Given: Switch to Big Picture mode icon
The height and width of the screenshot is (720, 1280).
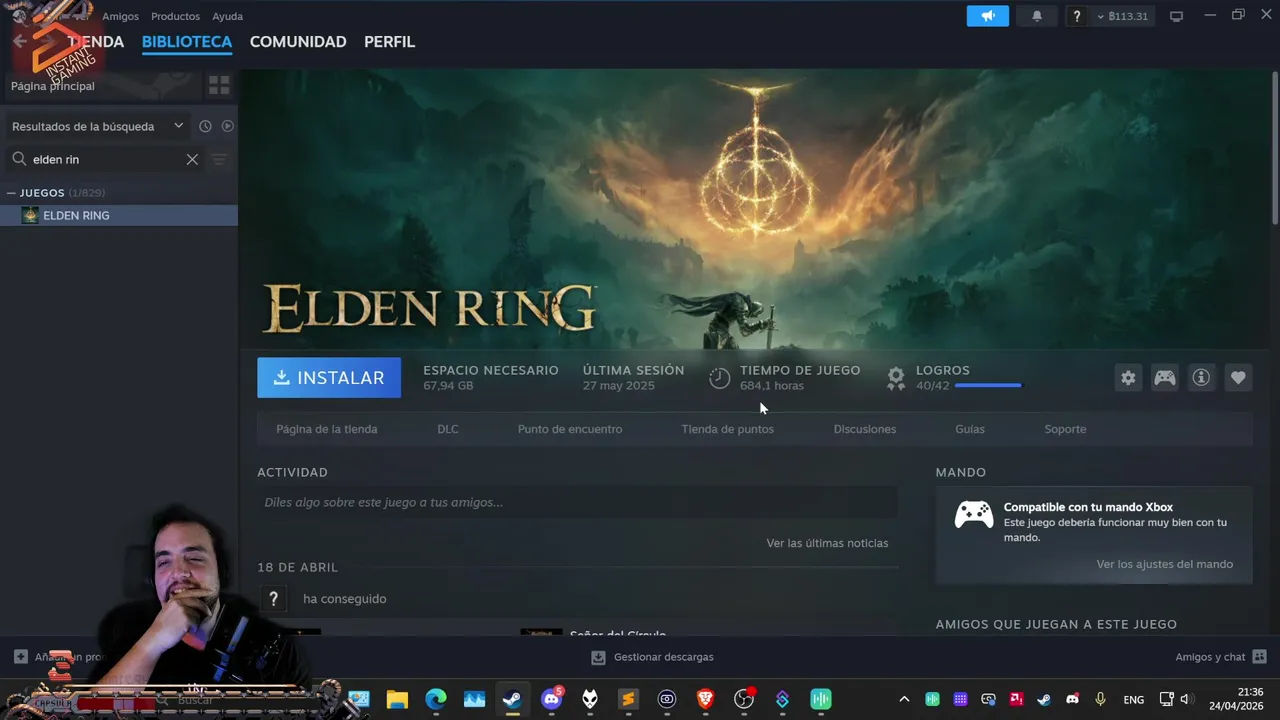Looking at the screenshot, I should coord(1177,16).
